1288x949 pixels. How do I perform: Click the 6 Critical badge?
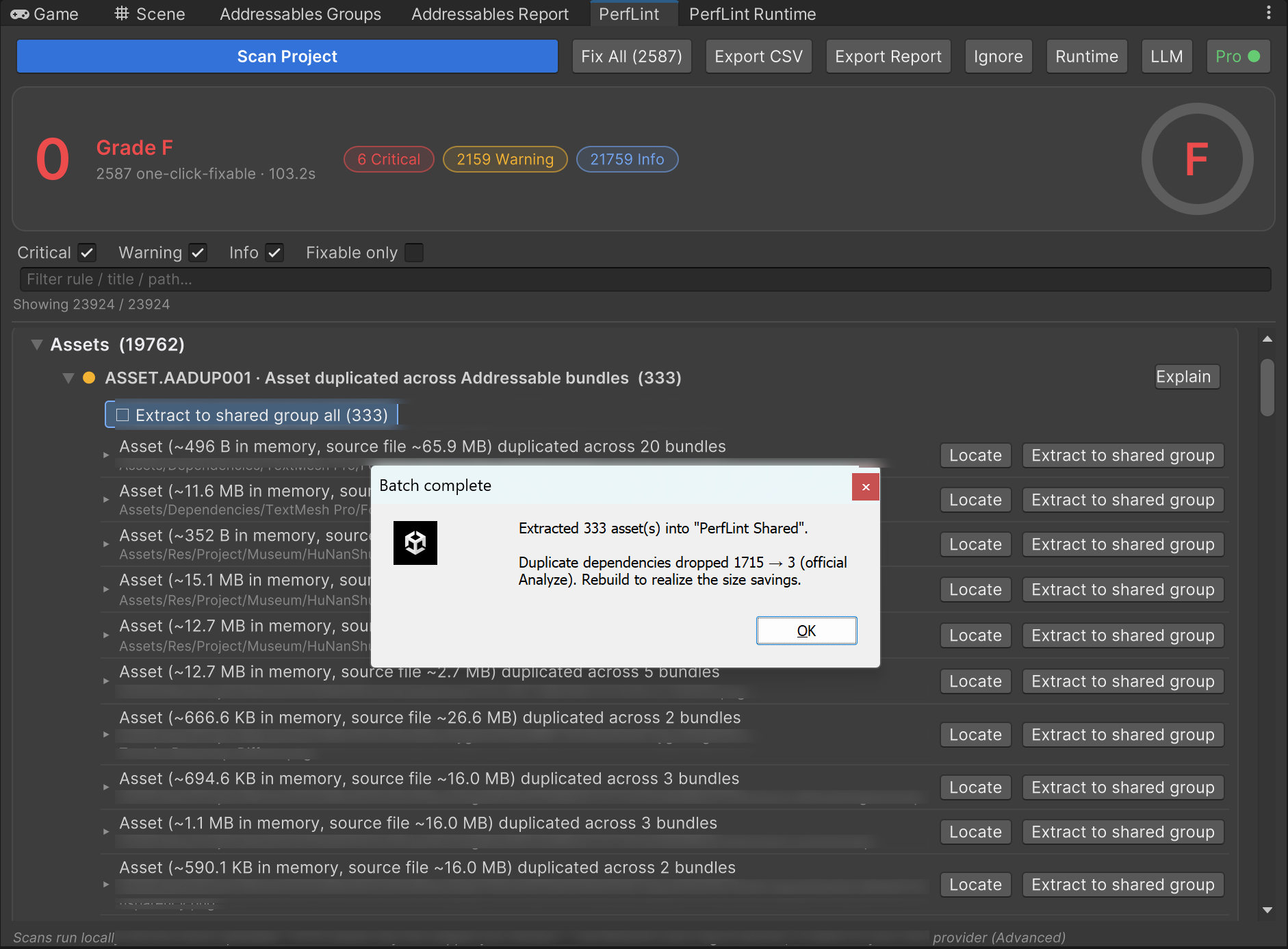click(389, 159)
